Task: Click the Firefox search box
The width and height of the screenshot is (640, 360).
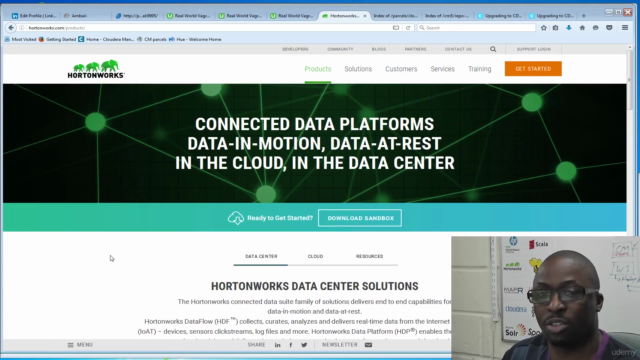Action: point(476,28)
